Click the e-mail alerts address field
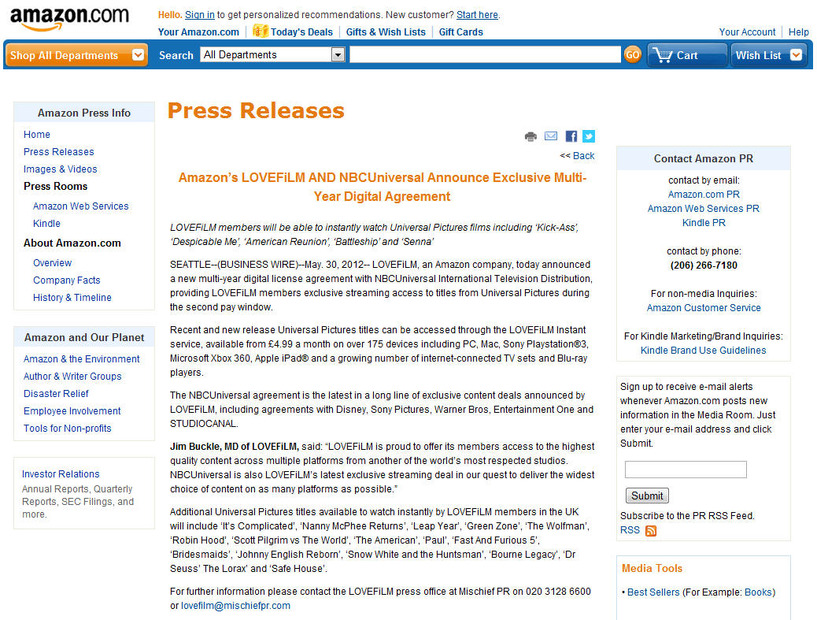Screen dimensions: 817x620 point(686,469)
